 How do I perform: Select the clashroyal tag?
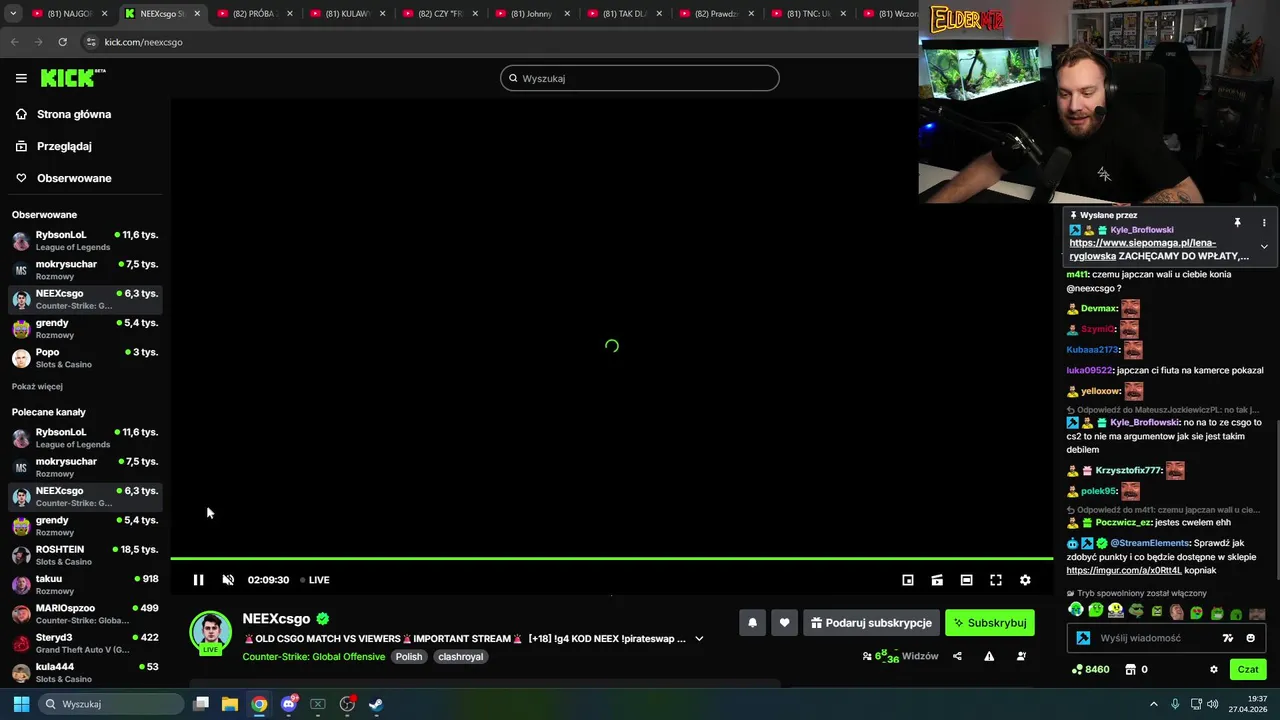click(461, 657)
